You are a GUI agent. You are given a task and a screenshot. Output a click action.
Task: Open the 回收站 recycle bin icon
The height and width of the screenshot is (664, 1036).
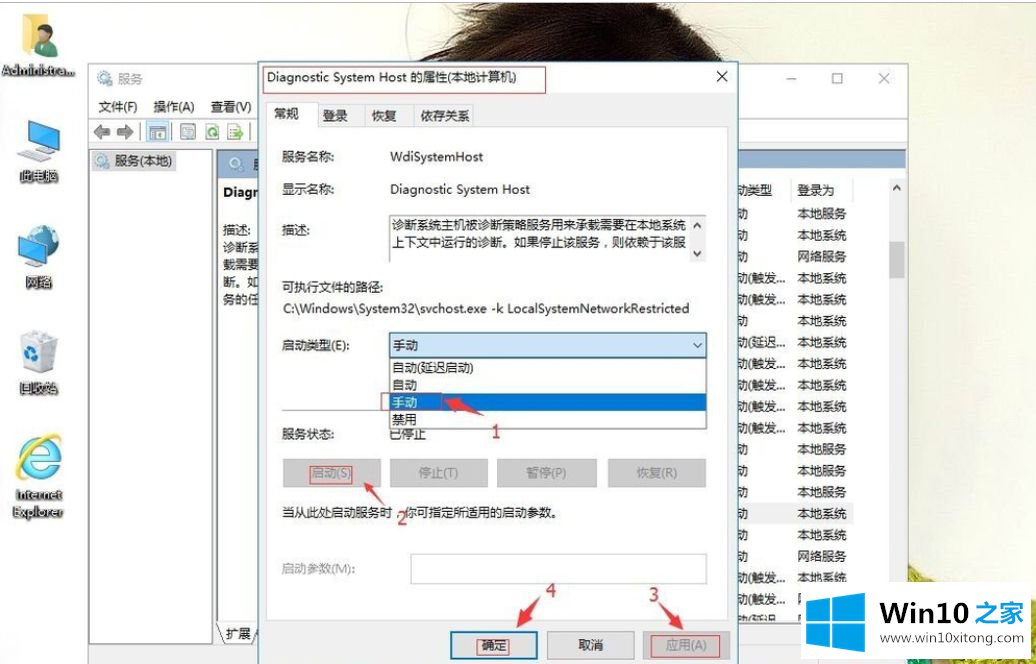pyautogui.click(x=39, y=362)
